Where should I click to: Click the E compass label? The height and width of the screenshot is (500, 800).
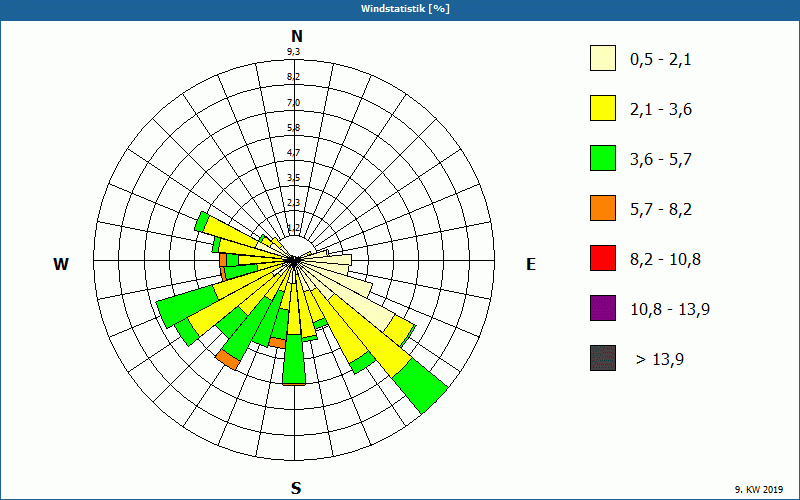[x=531, y=264]
